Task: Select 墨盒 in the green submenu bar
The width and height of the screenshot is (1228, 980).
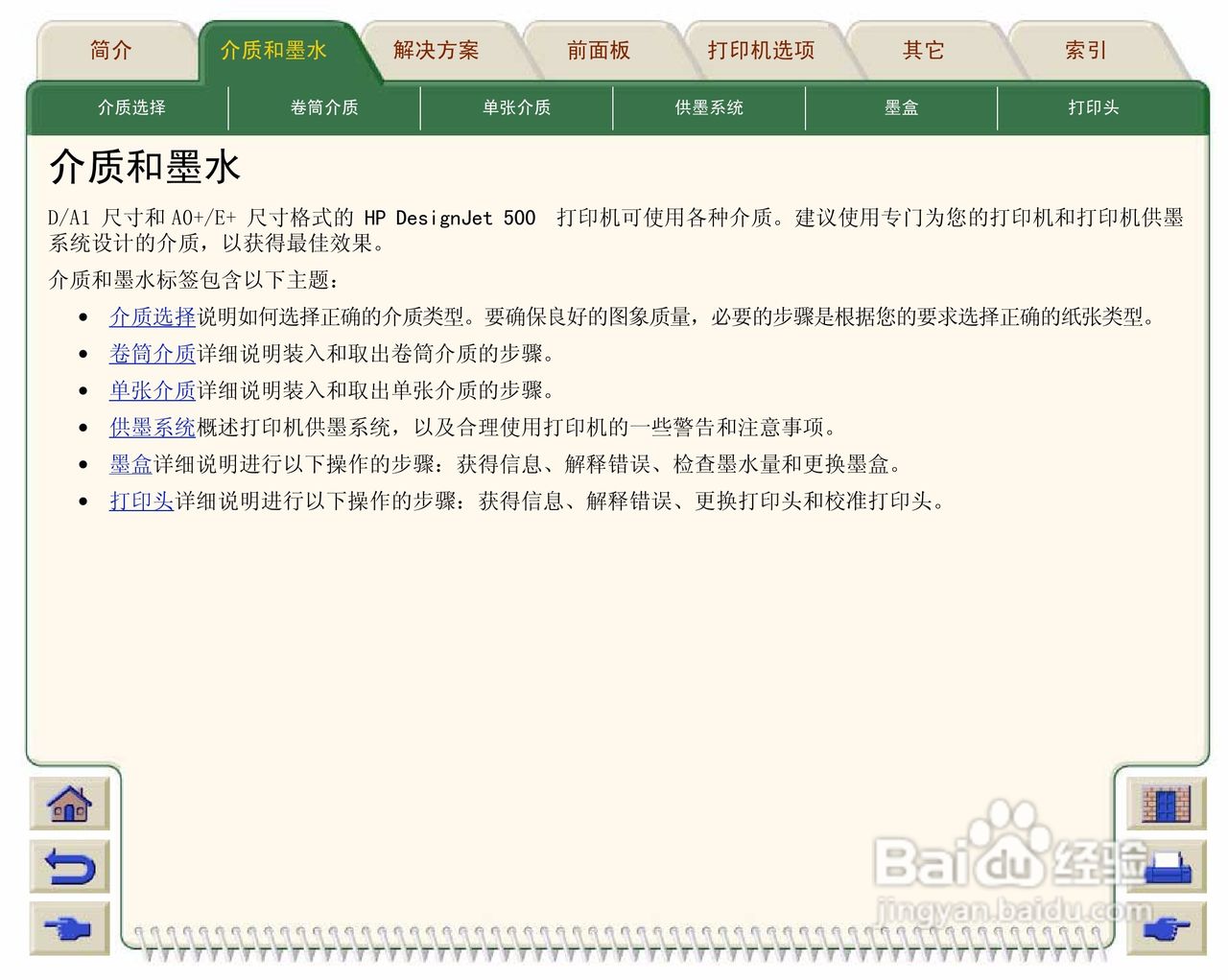Action: (901, 107)
